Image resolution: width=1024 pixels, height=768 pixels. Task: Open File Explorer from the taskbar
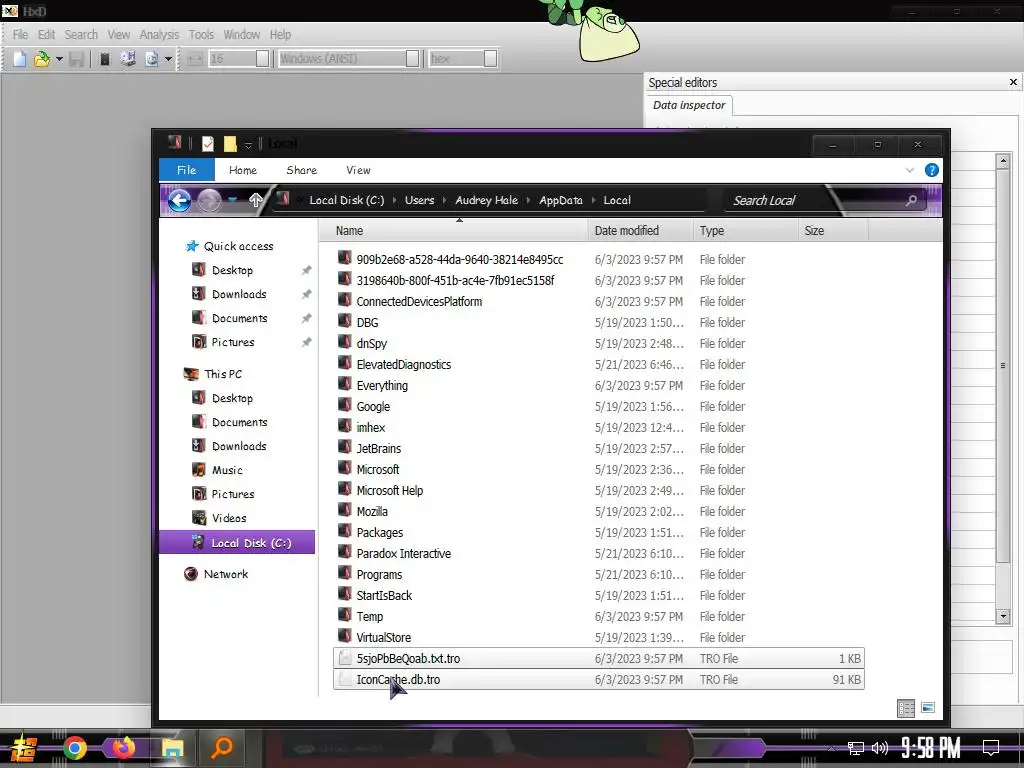coord(173,748)
